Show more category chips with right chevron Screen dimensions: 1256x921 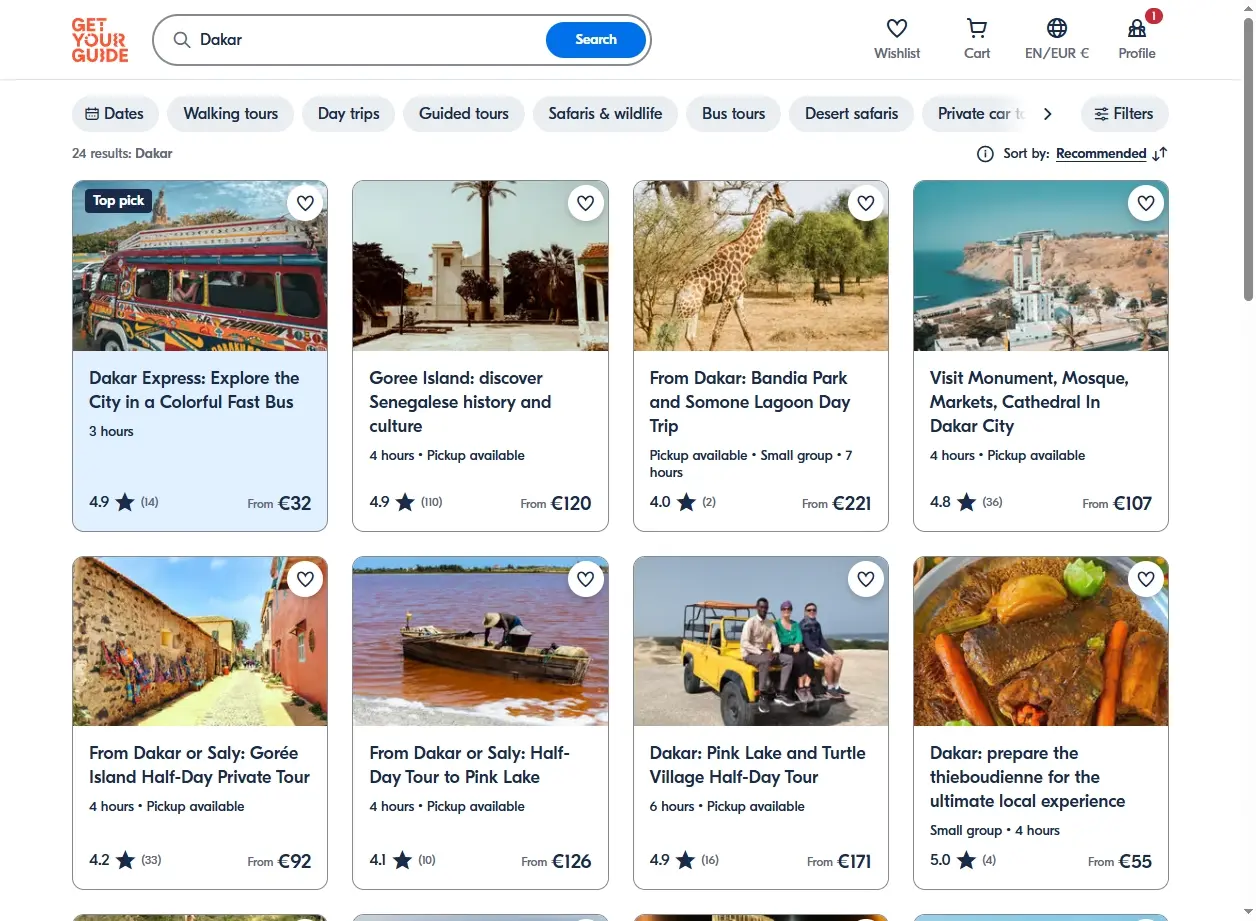[1047, 114]
